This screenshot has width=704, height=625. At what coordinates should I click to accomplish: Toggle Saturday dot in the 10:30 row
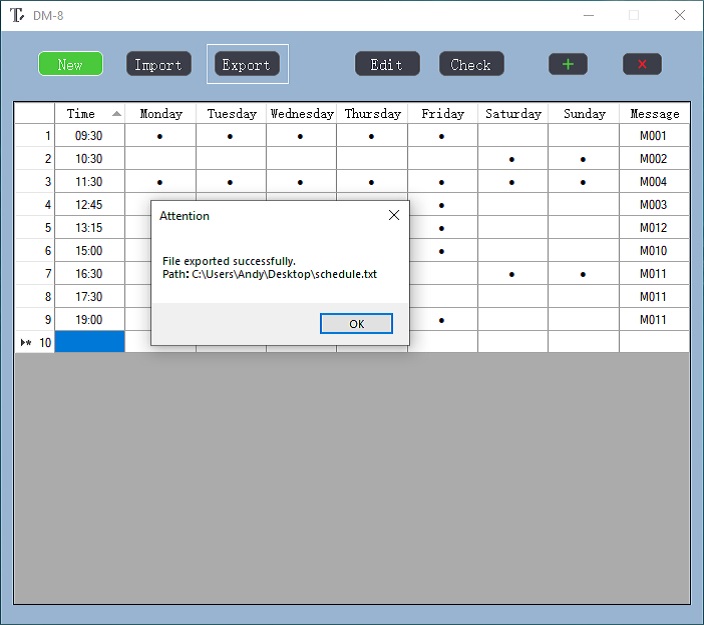tap(512, 159)
